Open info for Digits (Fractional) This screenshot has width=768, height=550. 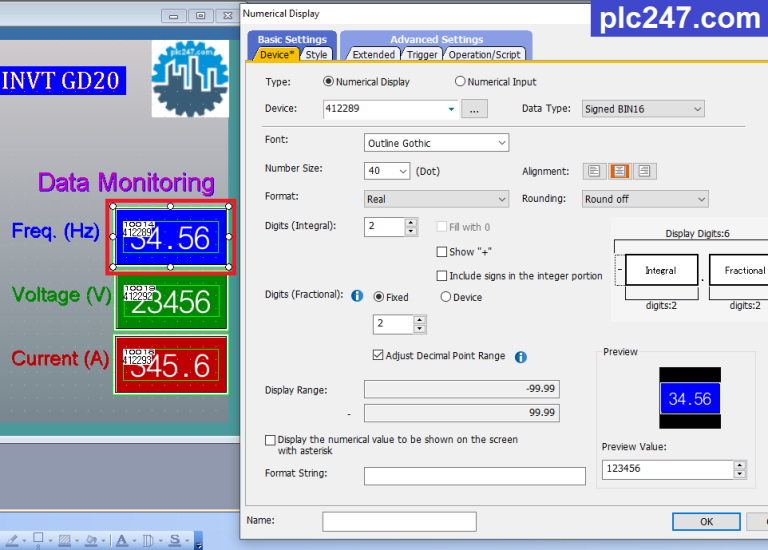[357, 296]
